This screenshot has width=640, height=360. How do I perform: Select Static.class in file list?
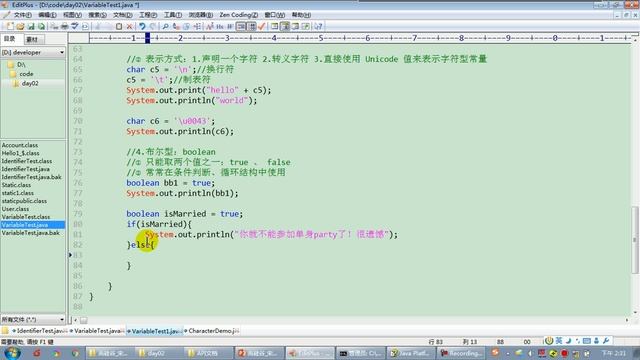click(16, 185)
